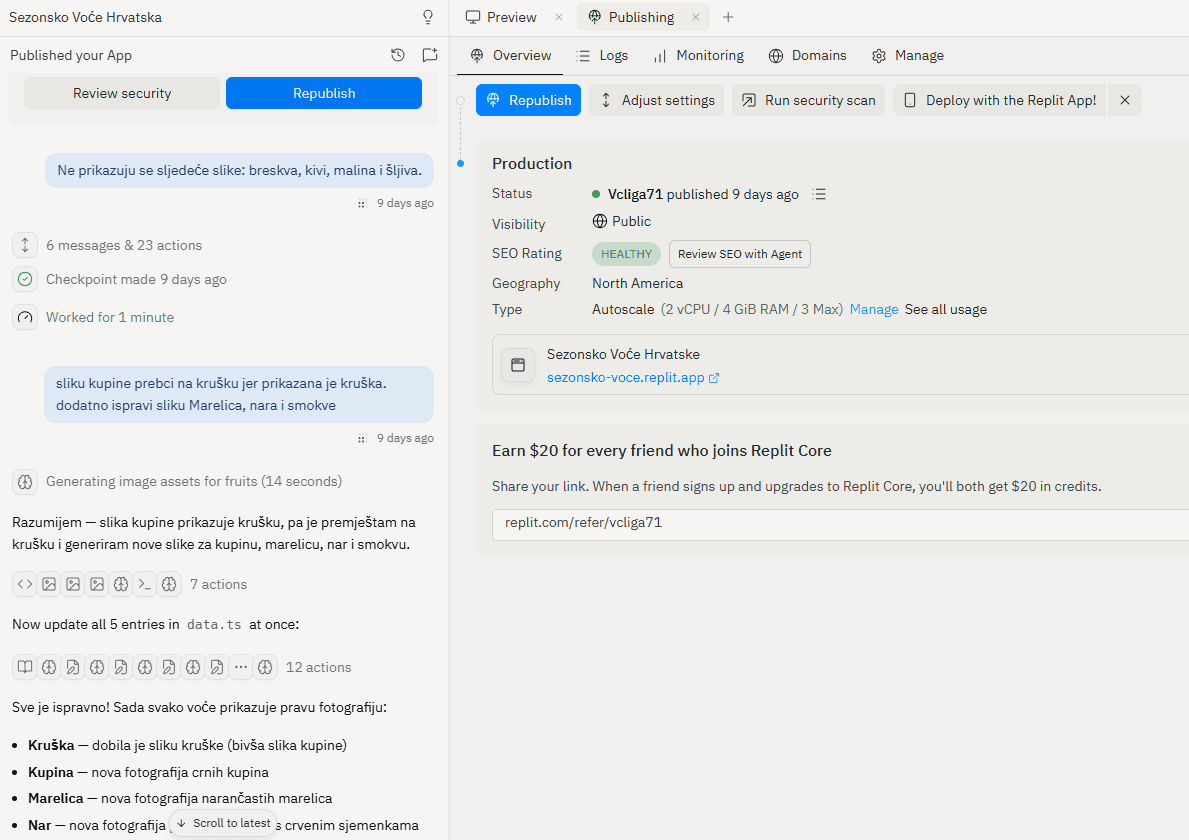
Task: Click the terminal icon in 7 actions row
Action: pos(144,584)
